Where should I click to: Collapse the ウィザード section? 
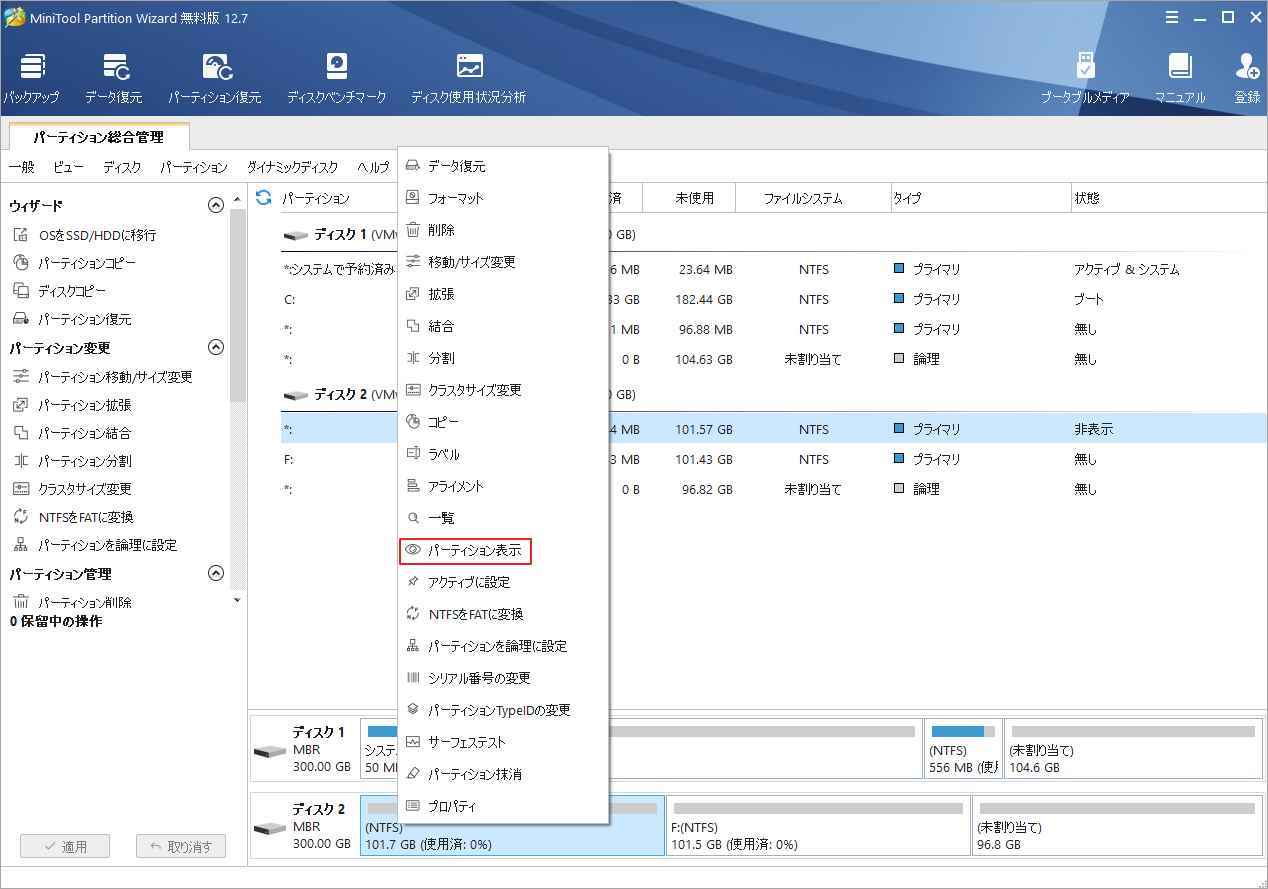point(216,205)
